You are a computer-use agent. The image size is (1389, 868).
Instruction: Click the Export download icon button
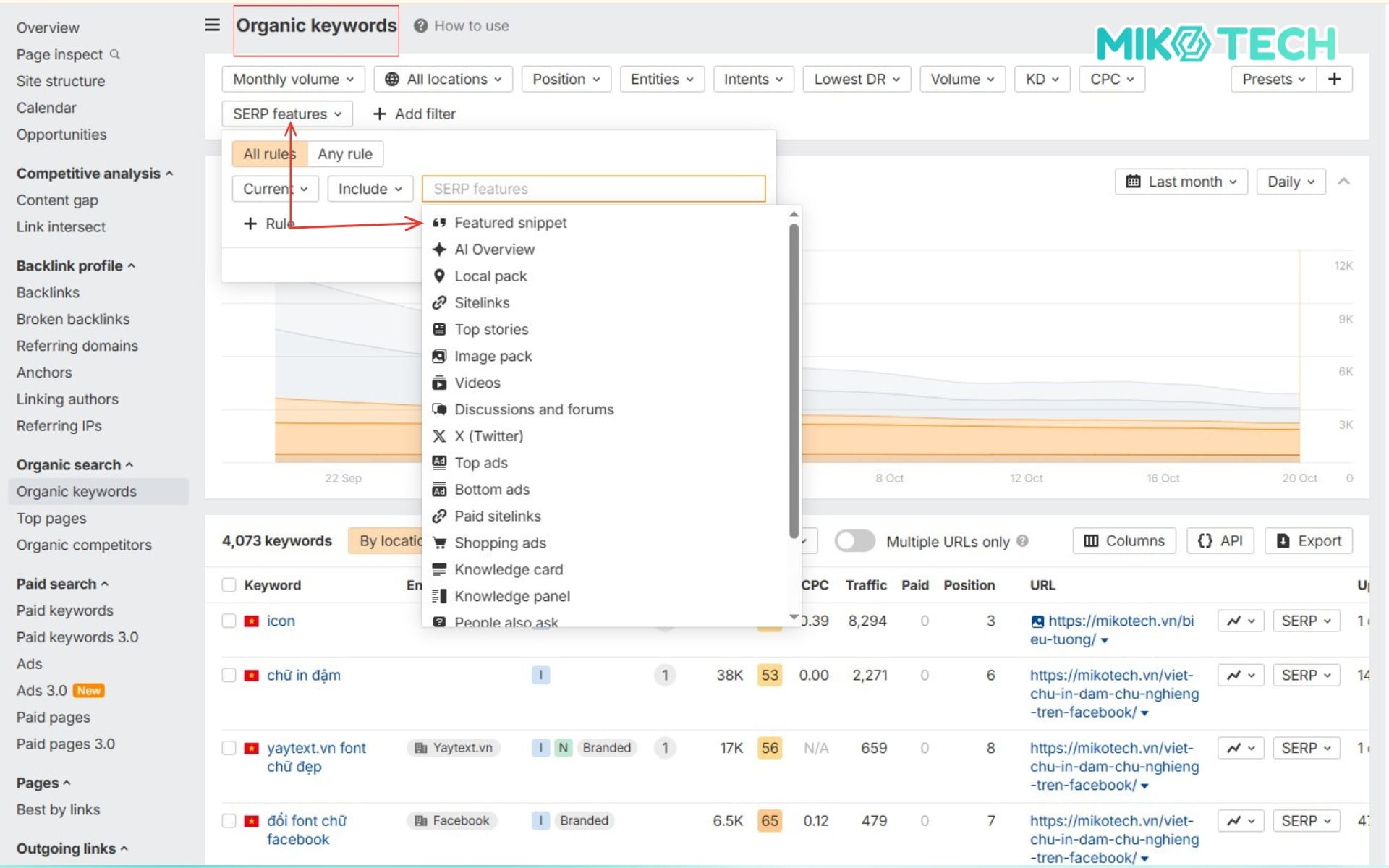(1308, 541)
